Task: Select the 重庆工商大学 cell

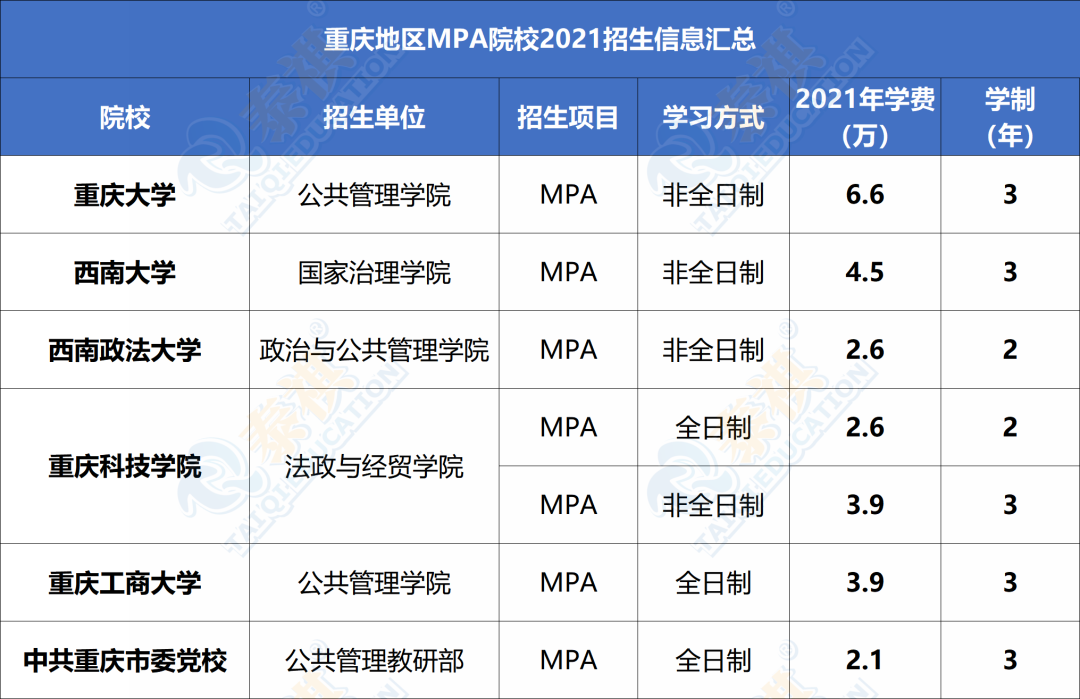Action: pos(125,583)
